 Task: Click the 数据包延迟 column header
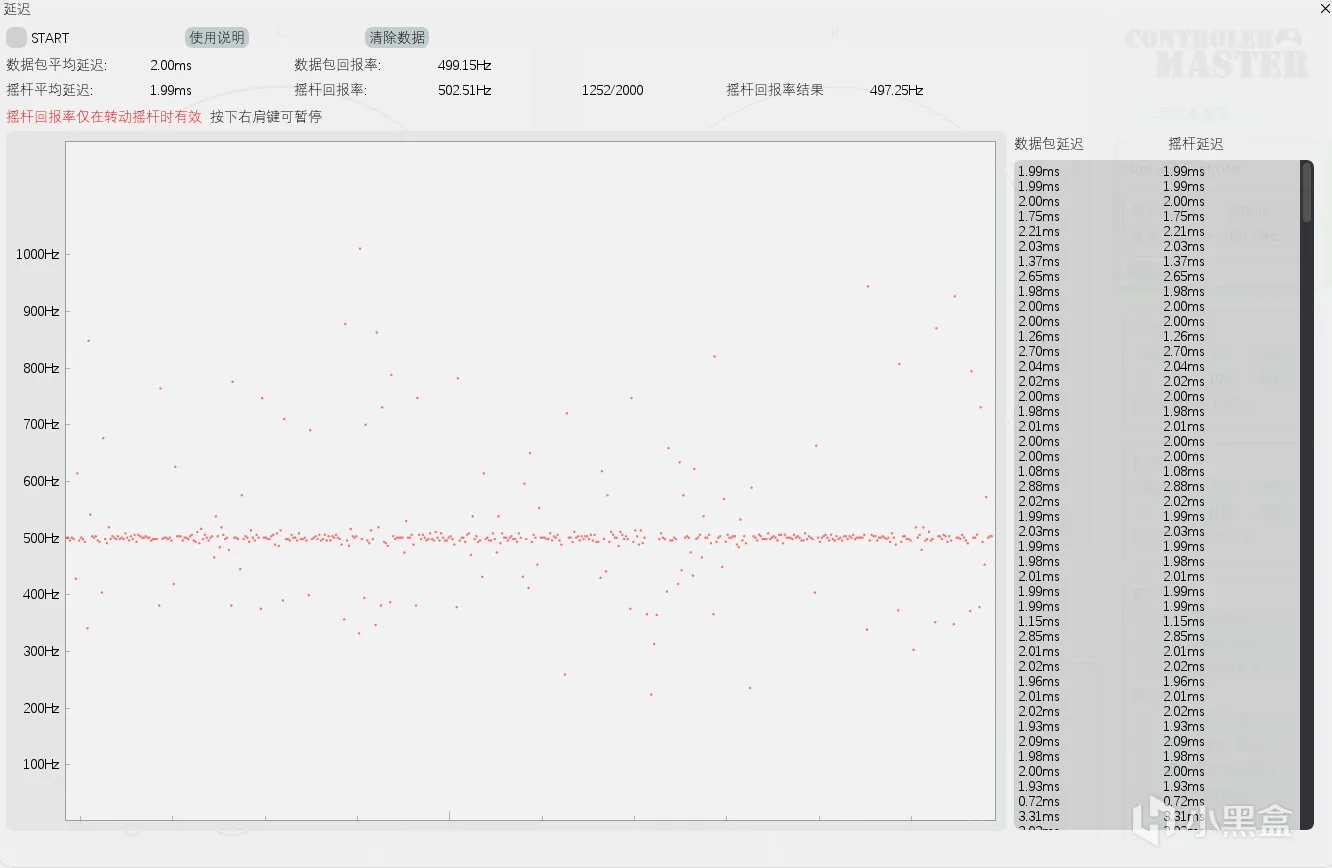click(1049, 144)
